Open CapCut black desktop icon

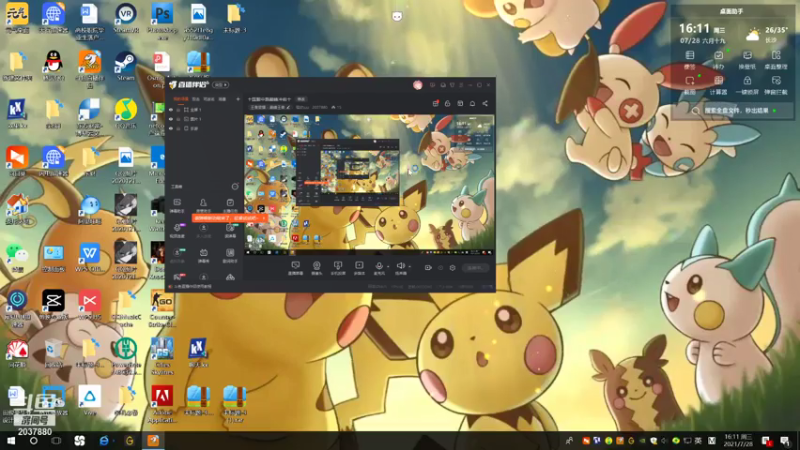click(x=54, y=305)
